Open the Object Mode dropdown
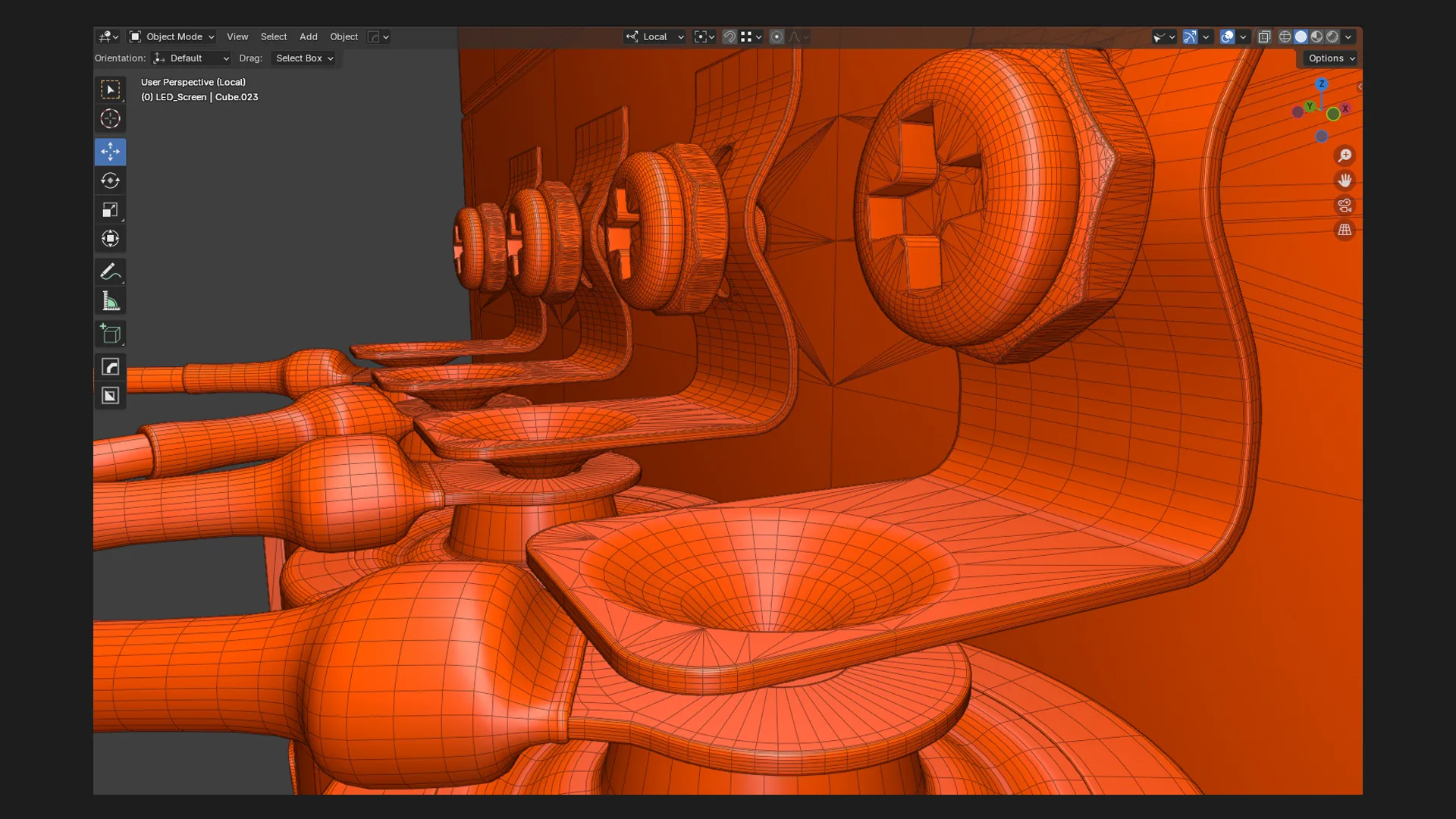 [171, 36]
